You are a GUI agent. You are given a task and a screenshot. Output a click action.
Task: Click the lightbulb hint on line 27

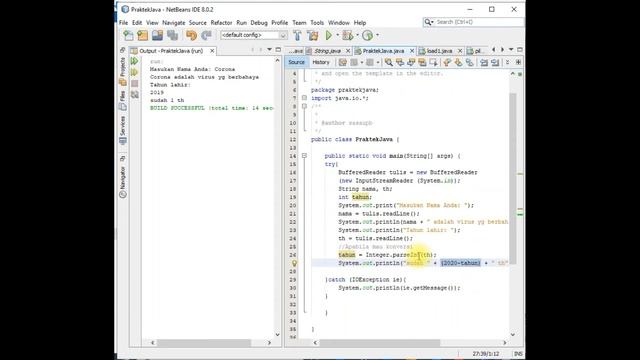point(294,263)
